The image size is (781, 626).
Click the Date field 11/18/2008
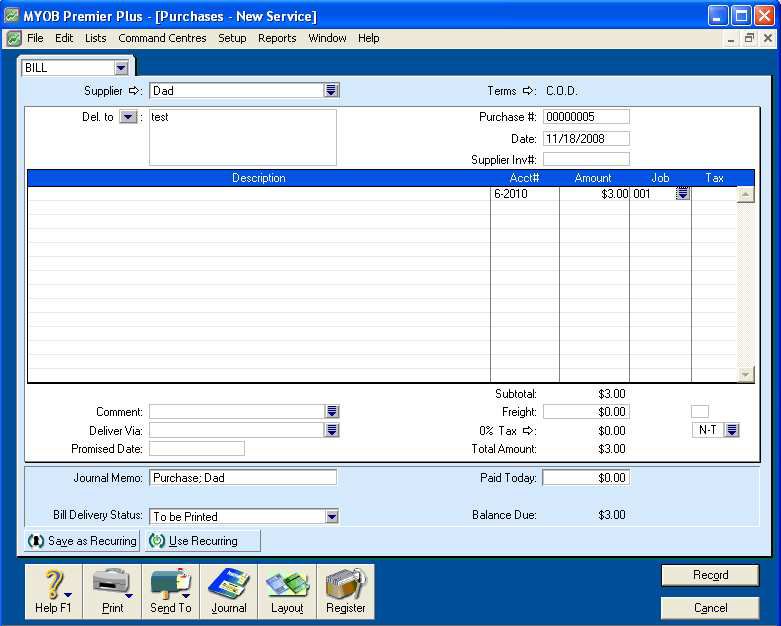point(586,138)
